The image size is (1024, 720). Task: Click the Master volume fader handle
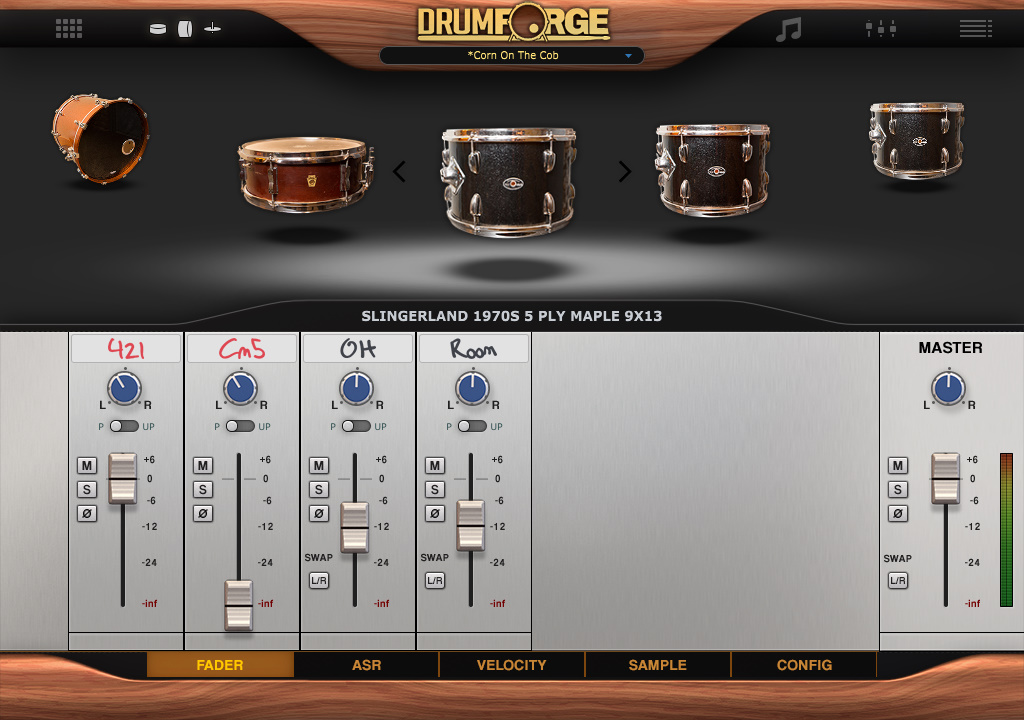click(x=945, y=479)
